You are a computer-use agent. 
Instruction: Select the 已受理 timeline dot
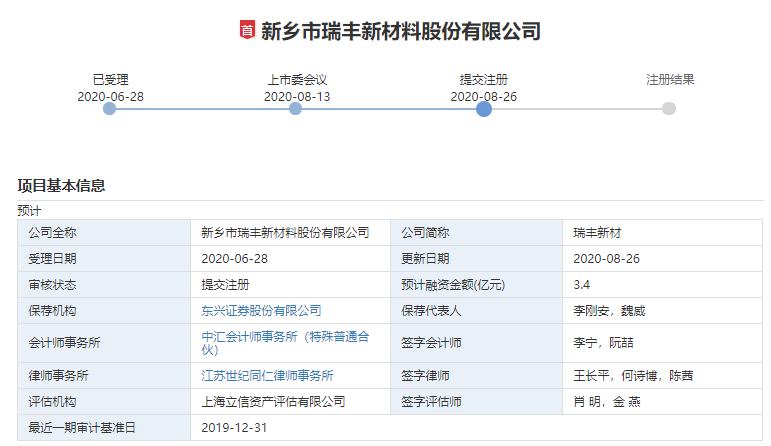point(110,109)
